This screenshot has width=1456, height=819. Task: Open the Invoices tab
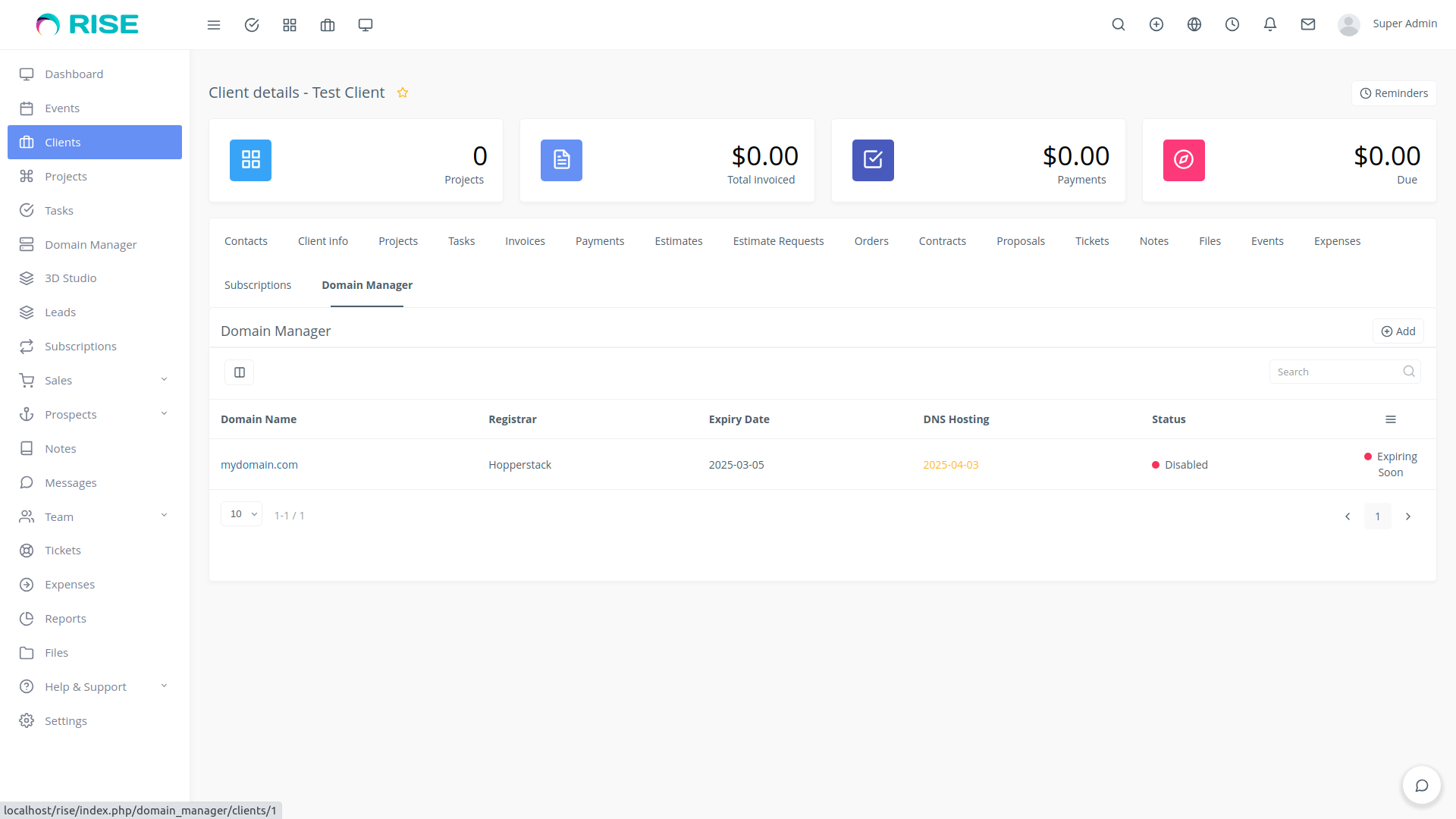(525, 240)
